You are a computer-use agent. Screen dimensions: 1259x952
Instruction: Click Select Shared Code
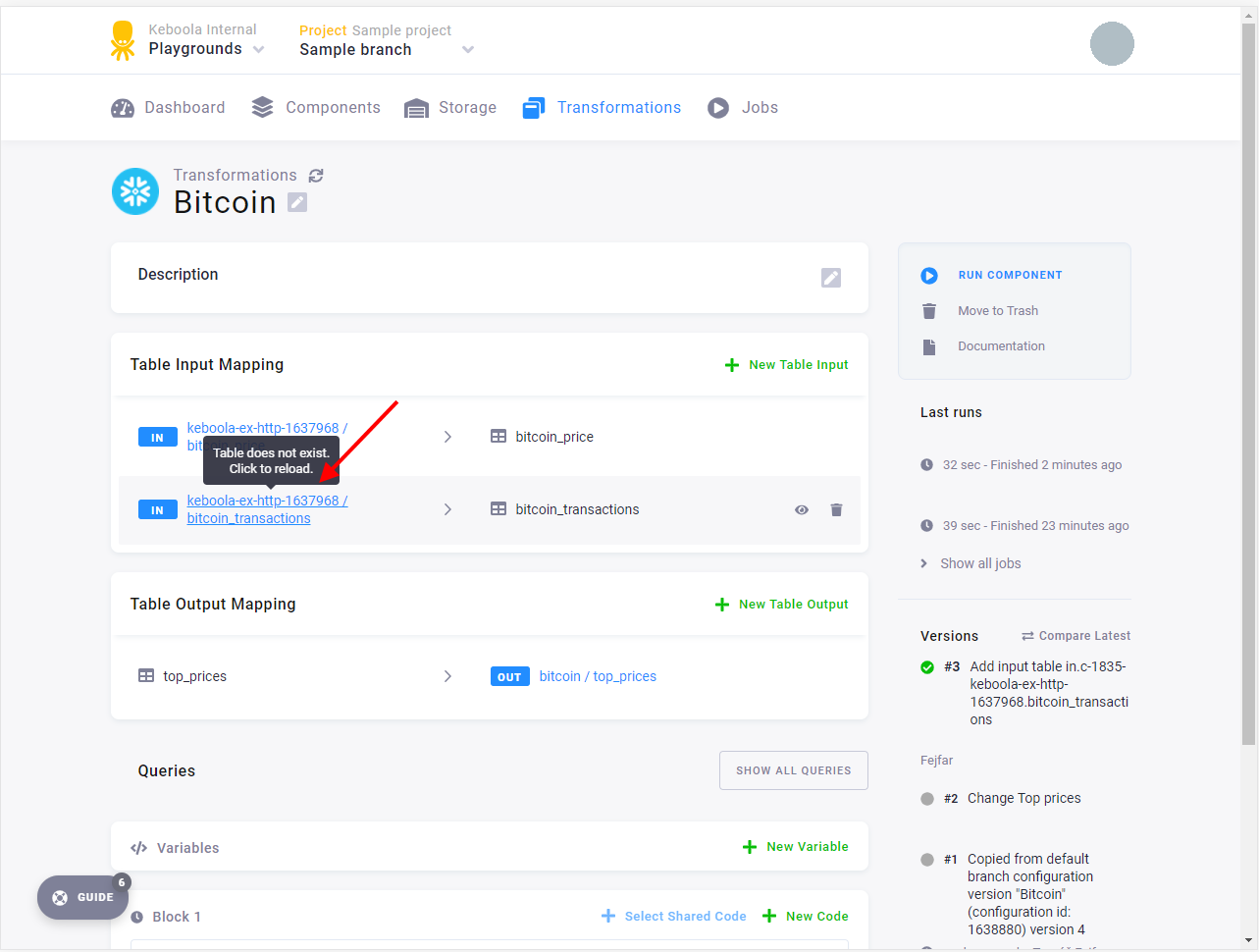(674, 917)
